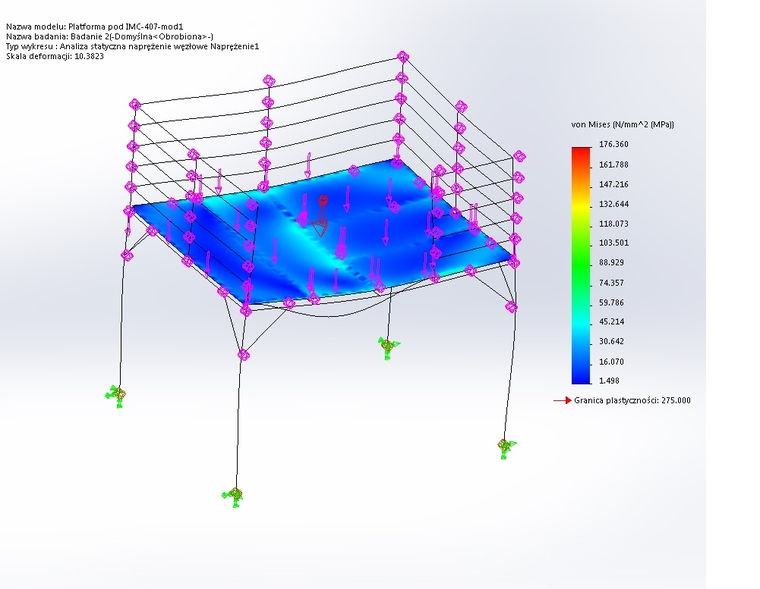The height and width of the screenshot is (589, 760).
Task: Click the legend value 16.070
Action: 612,362
